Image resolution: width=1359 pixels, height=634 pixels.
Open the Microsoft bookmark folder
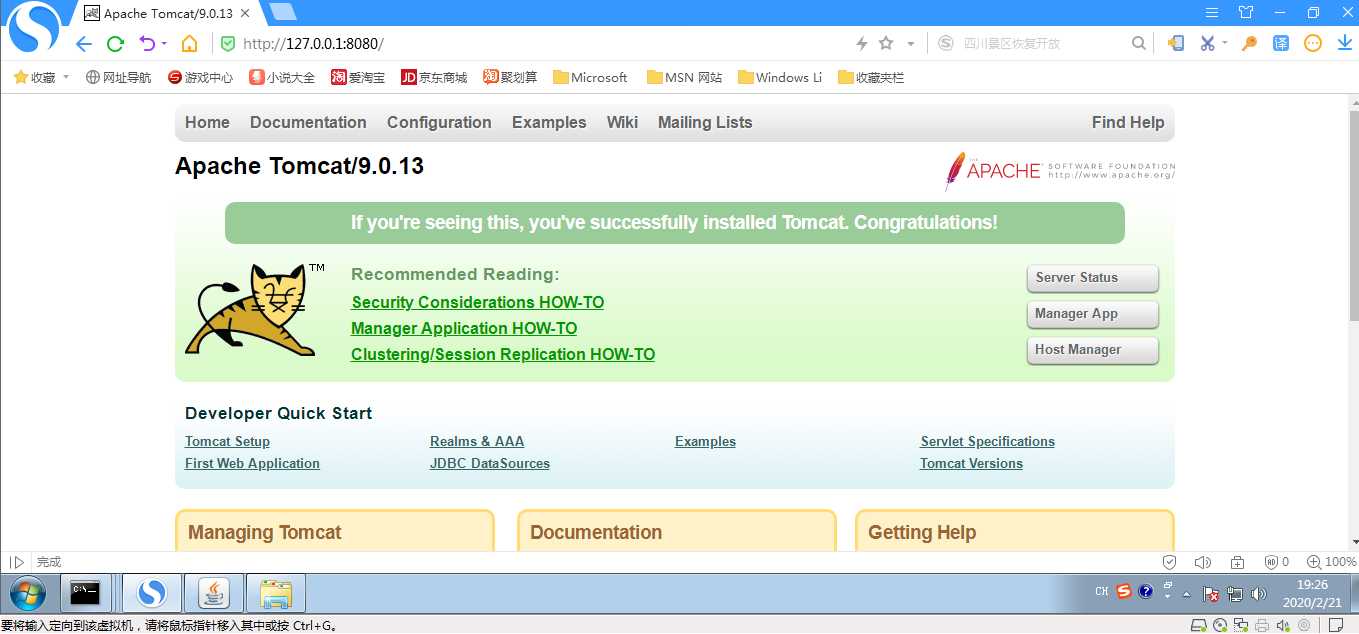pyautogui.click(x=590, y=77)
